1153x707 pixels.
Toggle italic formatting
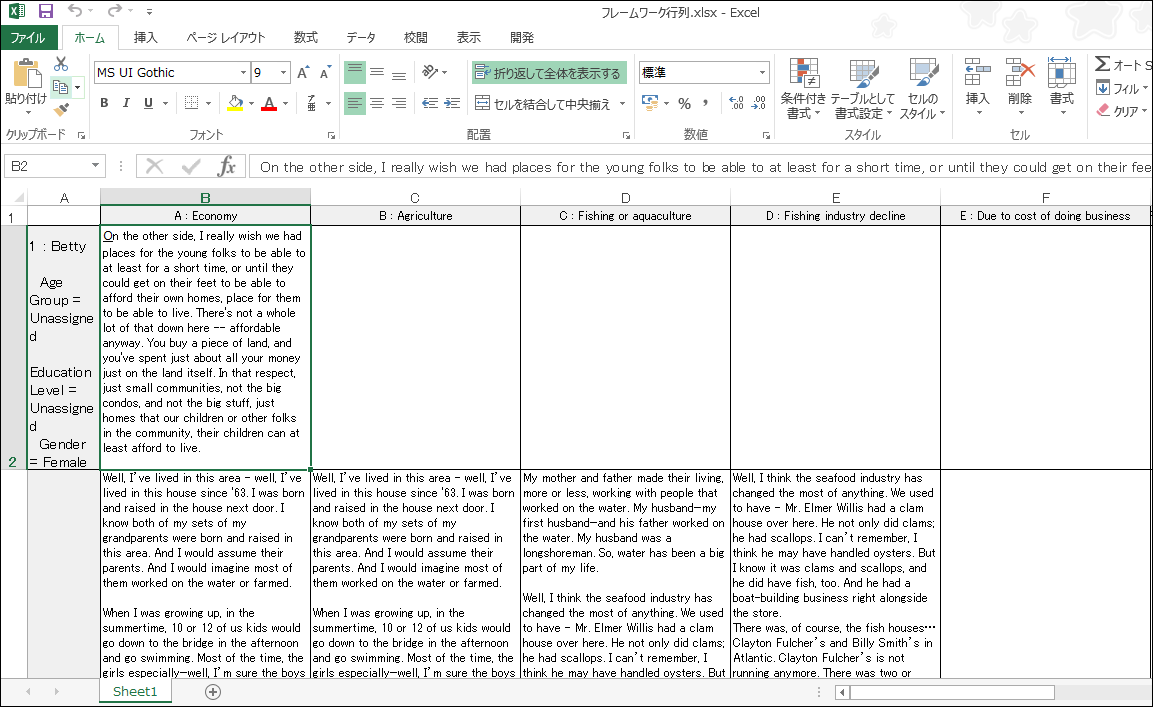126,103
